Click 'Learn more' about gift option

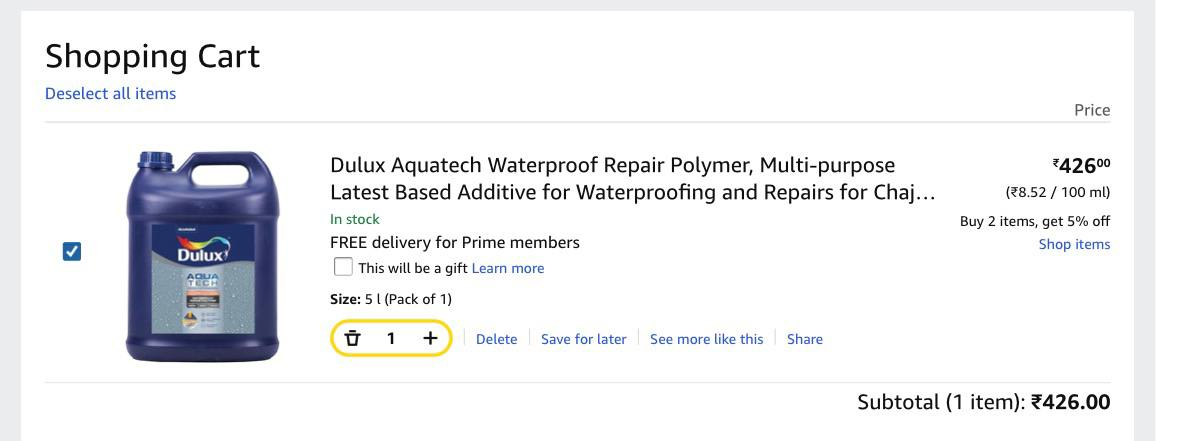508,268
